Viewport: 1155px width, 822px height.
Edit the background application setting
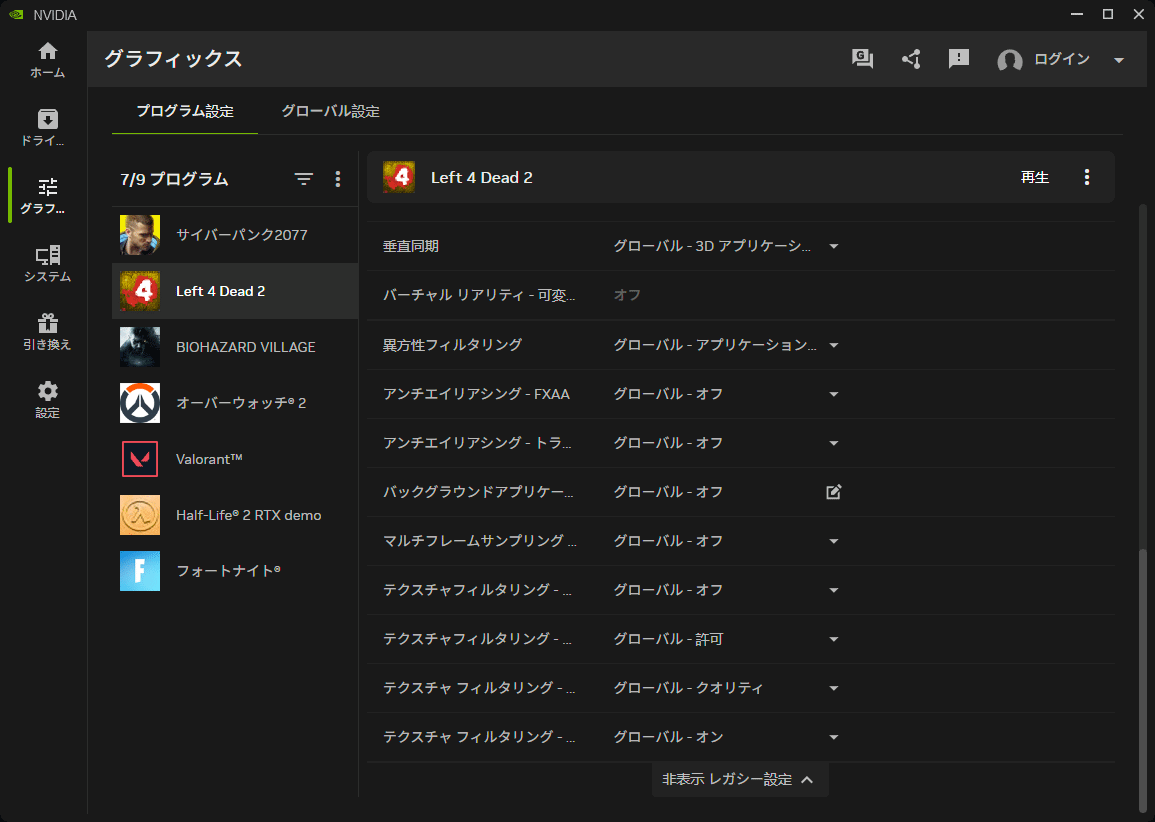tap(834, 492)
